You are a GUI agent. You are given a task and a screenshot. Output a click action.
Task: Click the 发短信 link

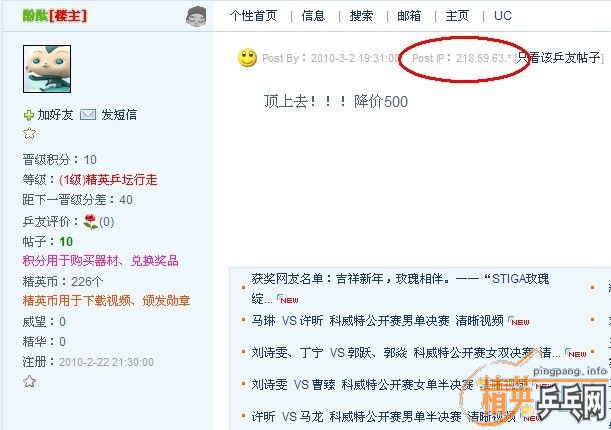coord(119,115)
